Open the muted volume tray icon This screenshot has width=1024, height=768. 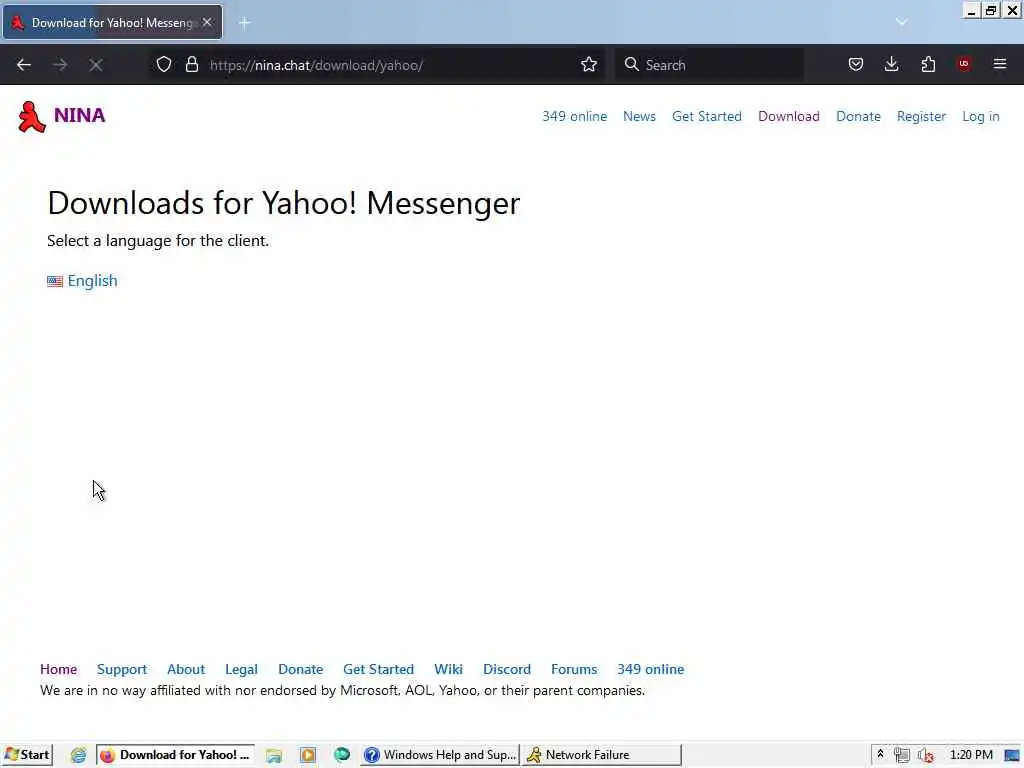[925, 756]
